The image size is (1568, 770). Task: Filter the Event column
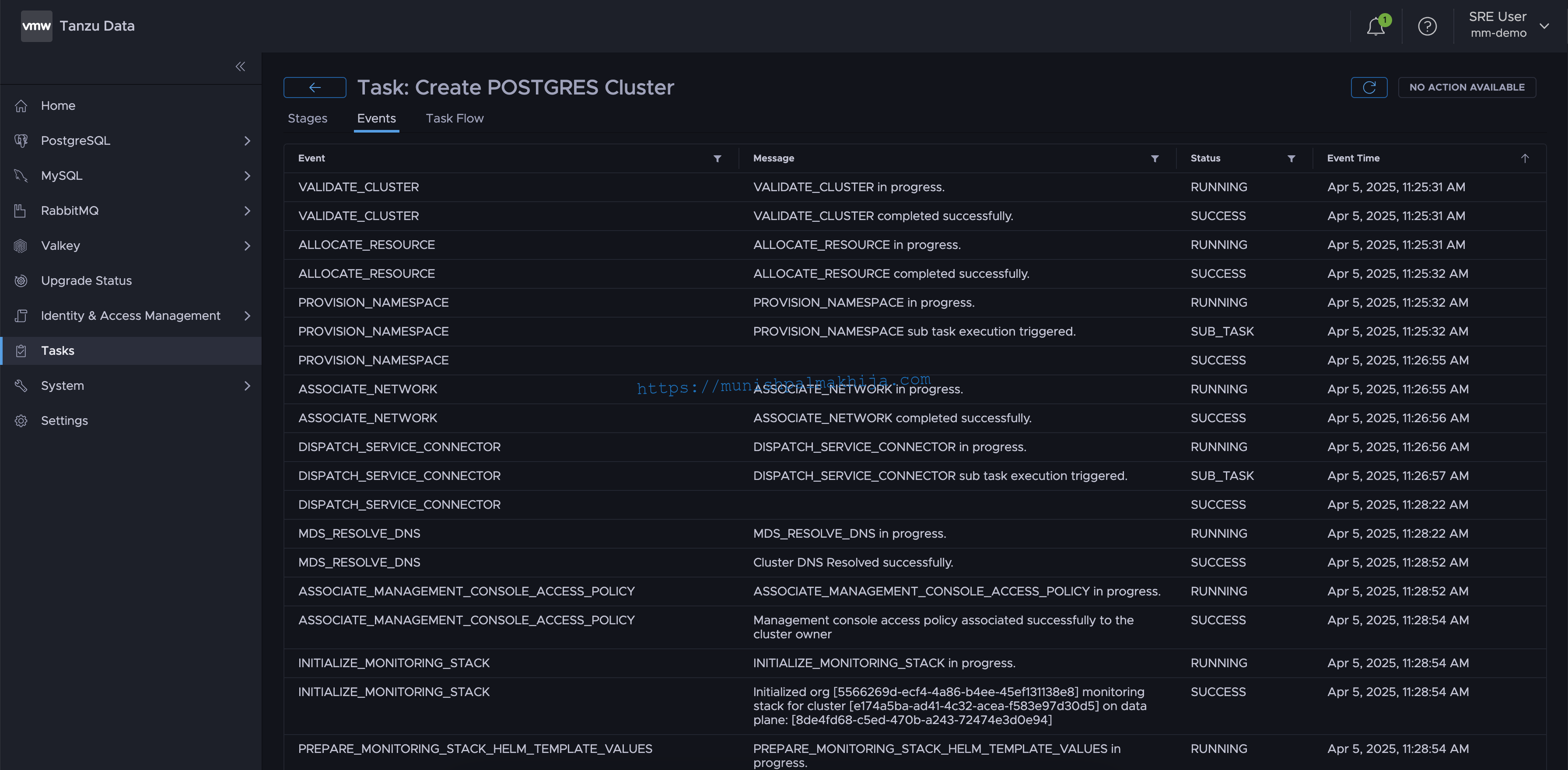tap(717, 159)
